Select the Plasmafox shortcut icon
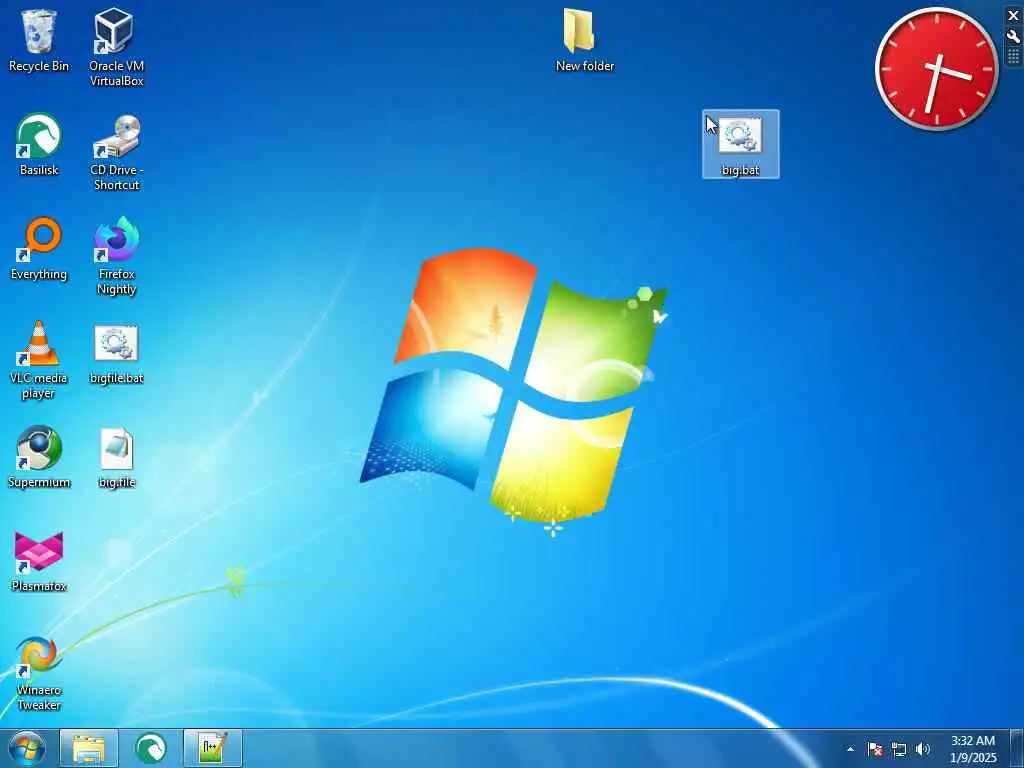Viewport: 1024px width, 768px height. pos(39,561)
